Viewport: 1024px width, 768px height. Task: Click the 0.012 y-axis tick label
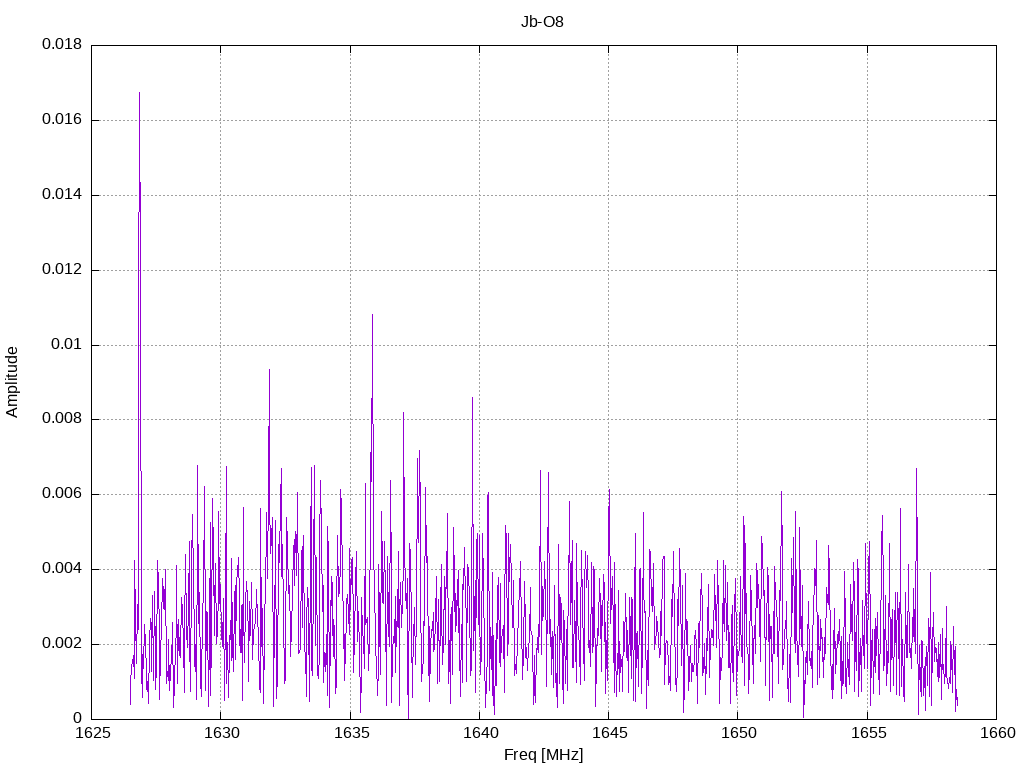tap(62, 270)
